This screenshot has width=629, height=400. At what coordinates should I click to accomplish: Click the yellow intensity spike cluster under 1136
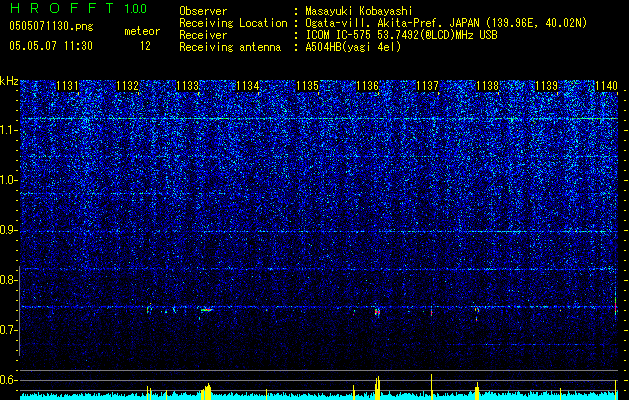(x=377, y=388)
